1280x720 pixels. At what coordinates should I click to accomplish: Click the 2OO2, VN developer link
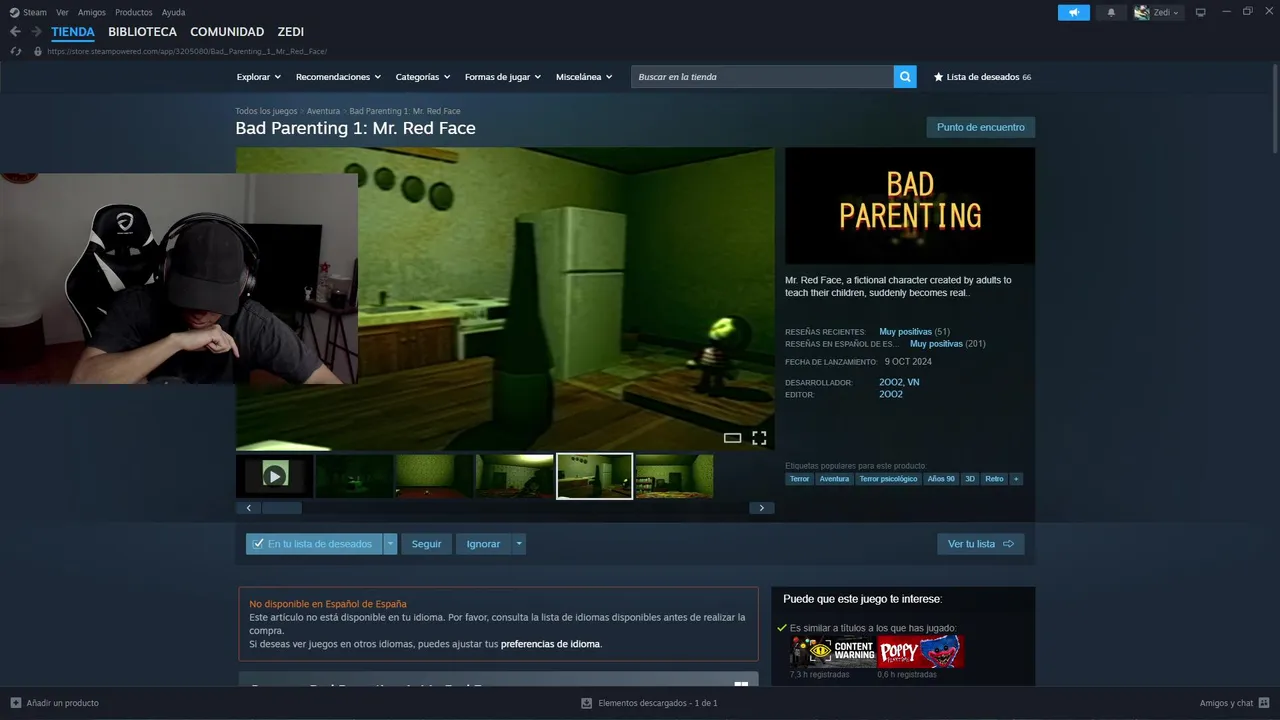coord(899,382)
